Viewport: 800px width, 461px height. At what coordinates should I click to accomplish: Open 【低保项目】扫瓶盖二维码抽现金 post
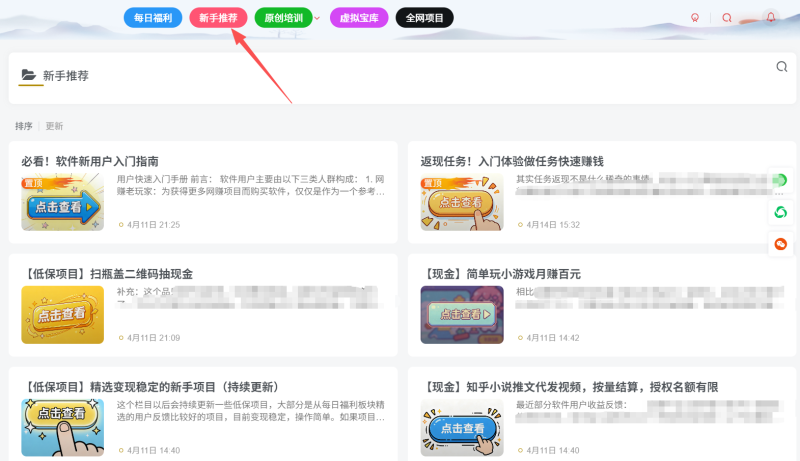pyautogui.click(x=107, y=274)
